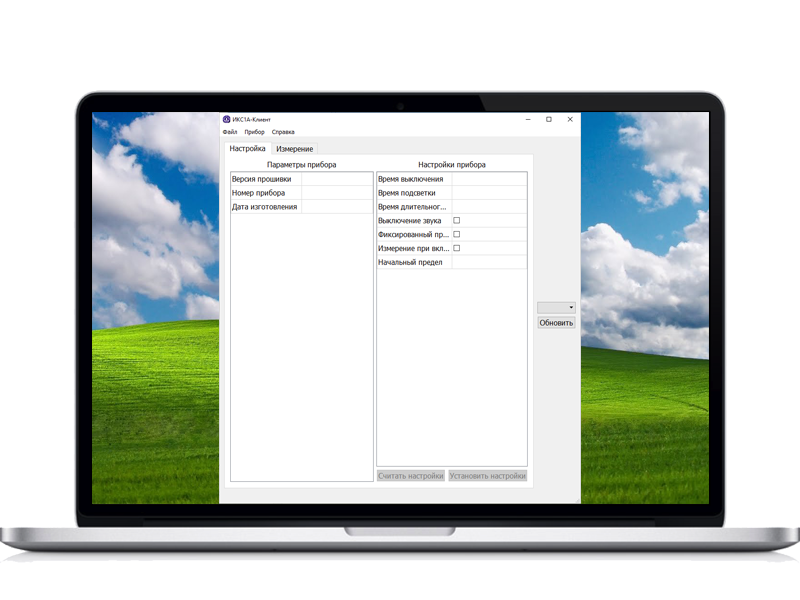Toggle the Выключение звука checkbox

pyautogui.click(x=457, y=220)
